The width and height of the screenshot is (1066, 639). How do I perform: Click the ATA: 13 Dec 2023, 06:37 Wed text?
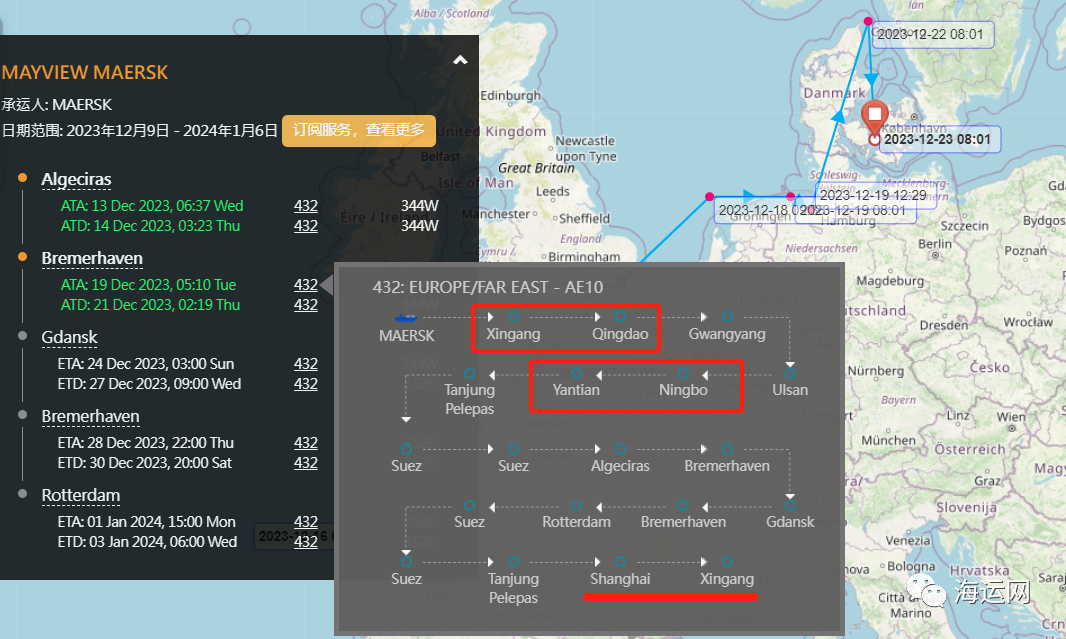152,205
